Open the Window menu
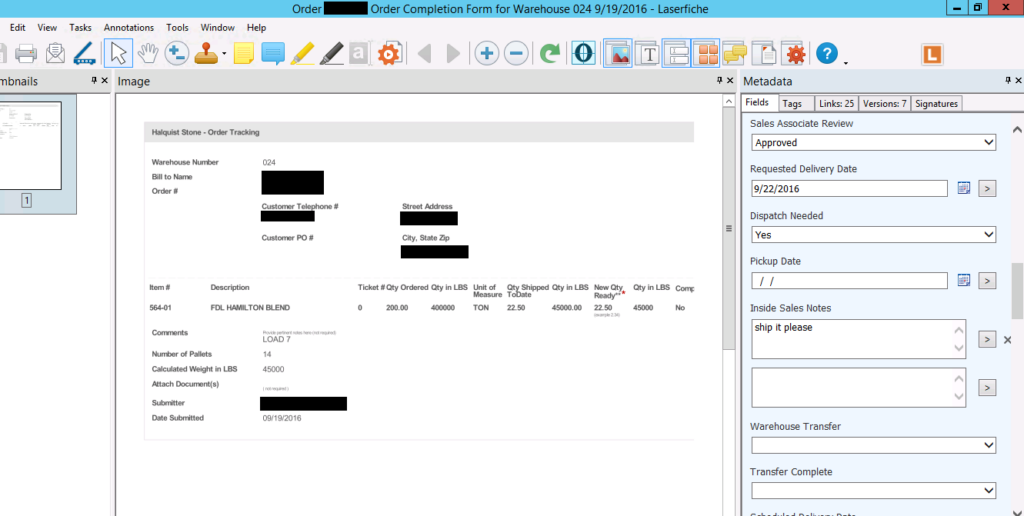The width and height of the screenshot is (1024, 516). (x=217, y=27)
